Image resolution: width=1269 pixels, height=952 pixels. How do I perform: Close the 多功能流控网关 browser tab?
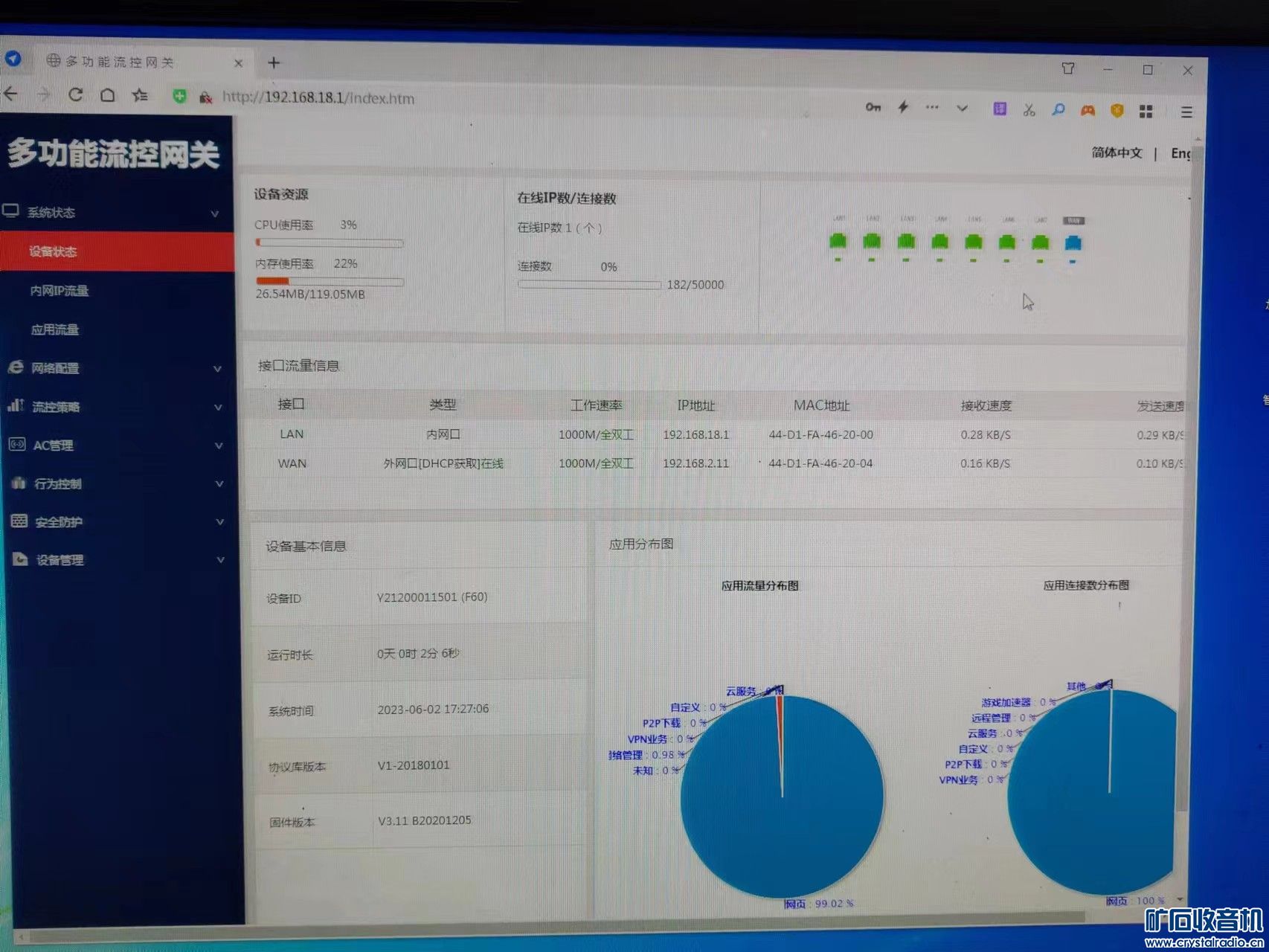pos(238,63)
